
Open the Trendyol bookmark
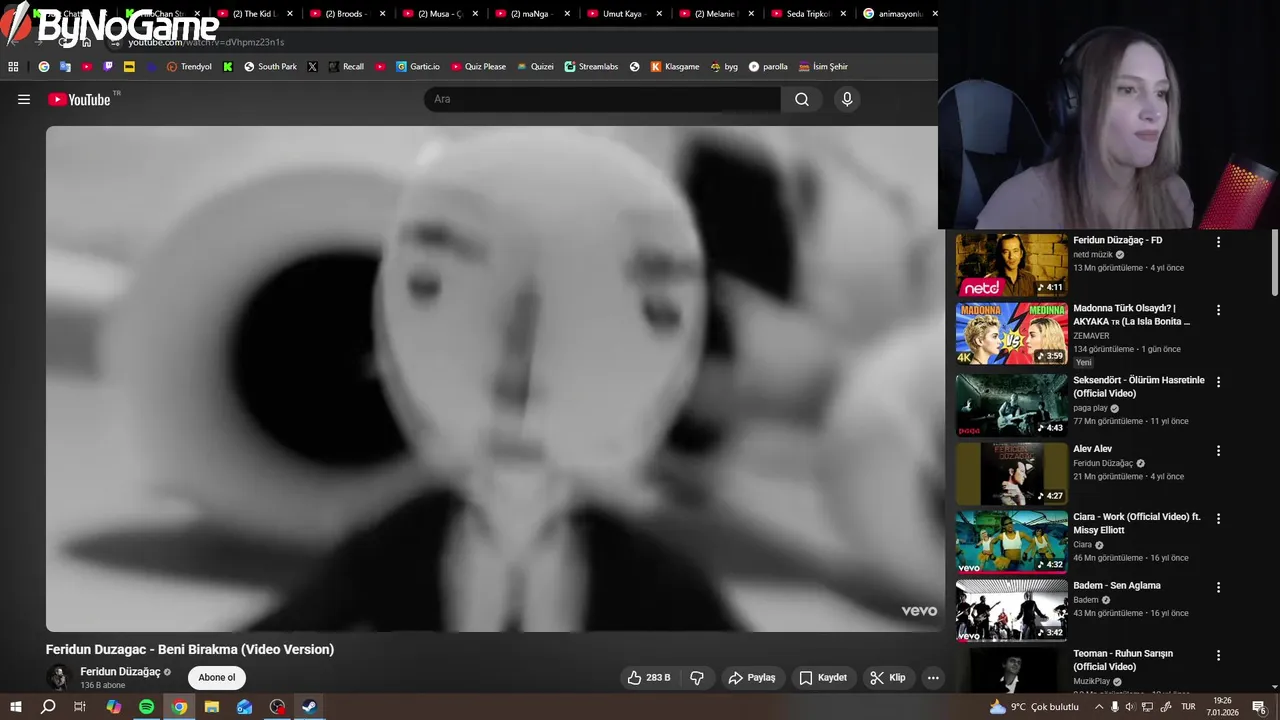189,67
